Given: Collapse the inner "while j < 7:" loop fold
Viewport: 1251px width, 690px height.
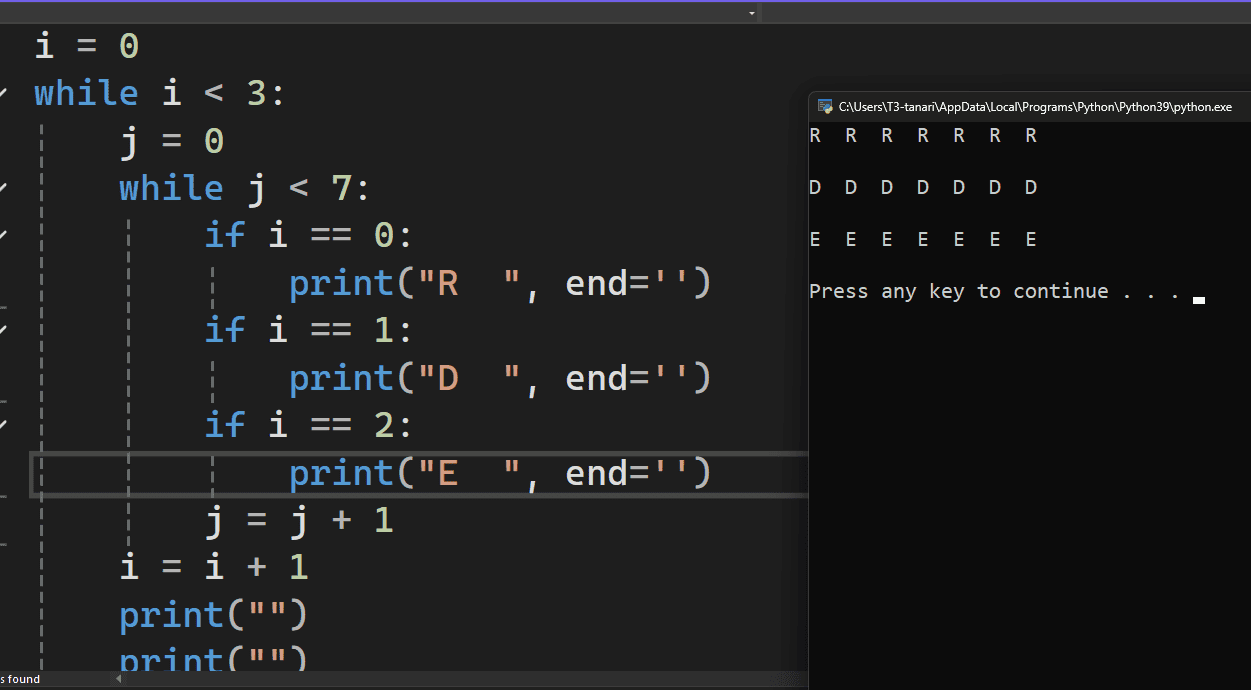Looking at the screenshot, I should (x=4, y=187).
